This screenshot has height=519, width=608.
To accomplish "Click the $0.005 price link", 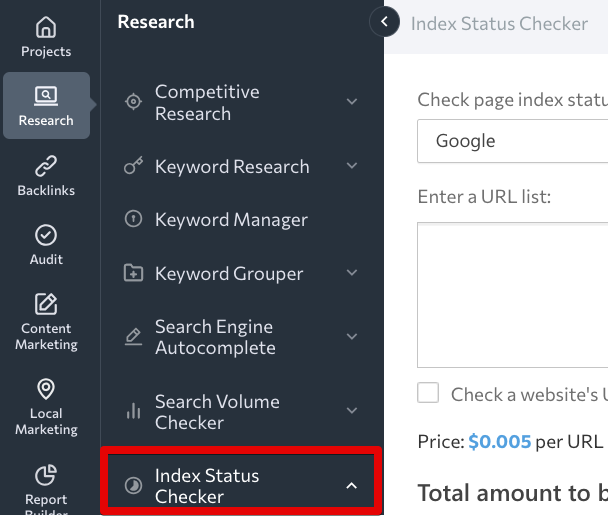I will (499, 441).
